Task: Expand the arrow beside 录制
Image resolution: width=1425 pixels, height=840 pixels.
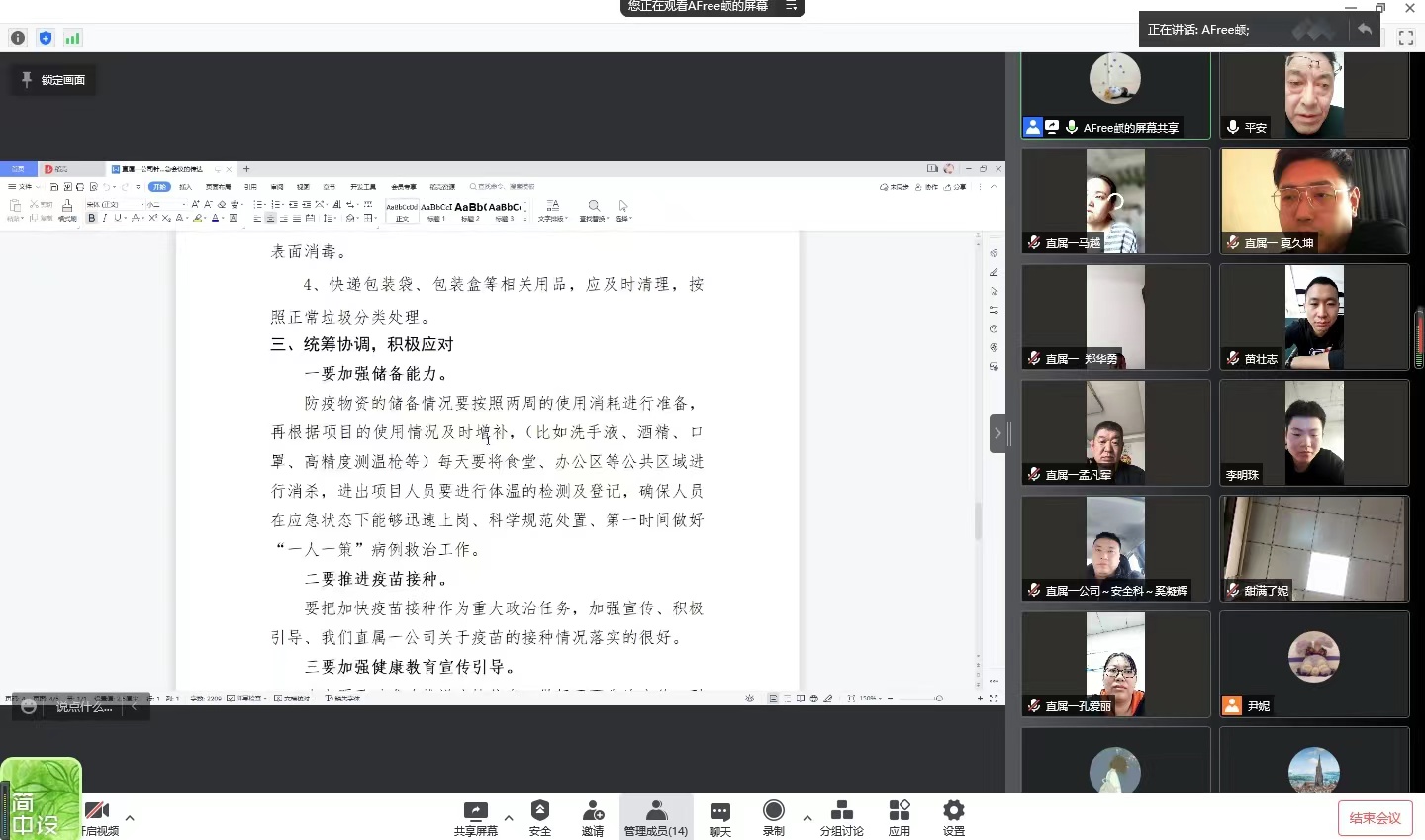Action: [807, 818]
